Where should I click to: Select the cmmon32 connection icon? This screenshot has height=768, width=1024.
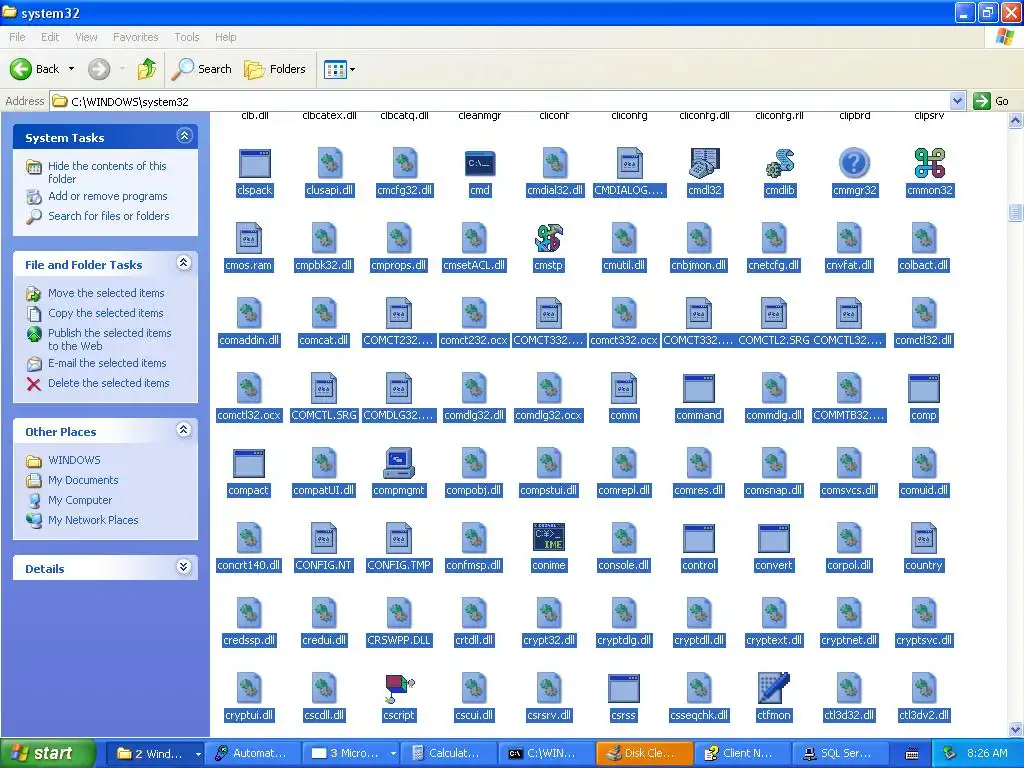pyautogui.click(x=929, y=163)
